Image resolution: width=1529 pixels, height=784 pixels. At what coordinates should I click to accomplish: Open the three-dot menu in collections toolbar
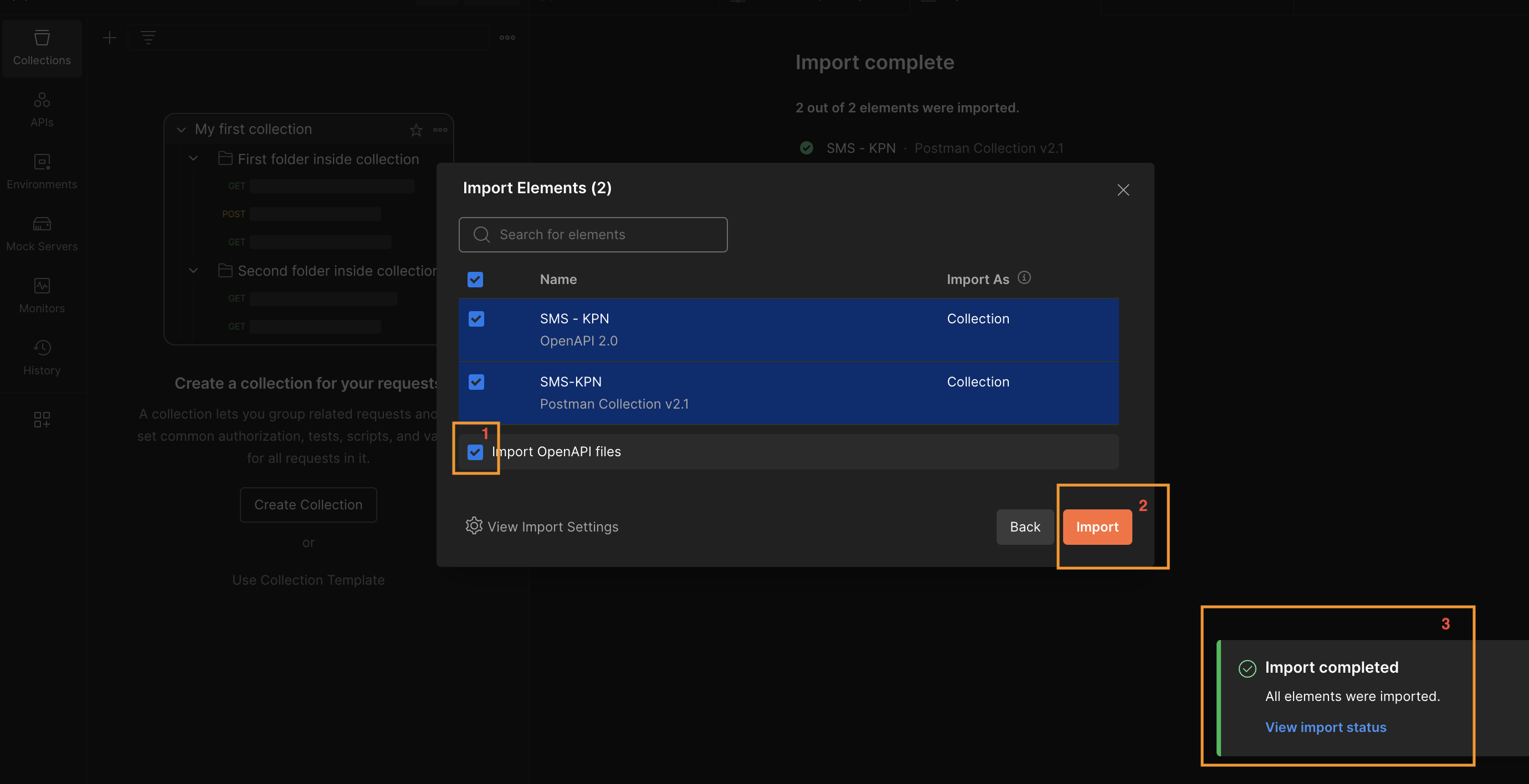(507, 38)
